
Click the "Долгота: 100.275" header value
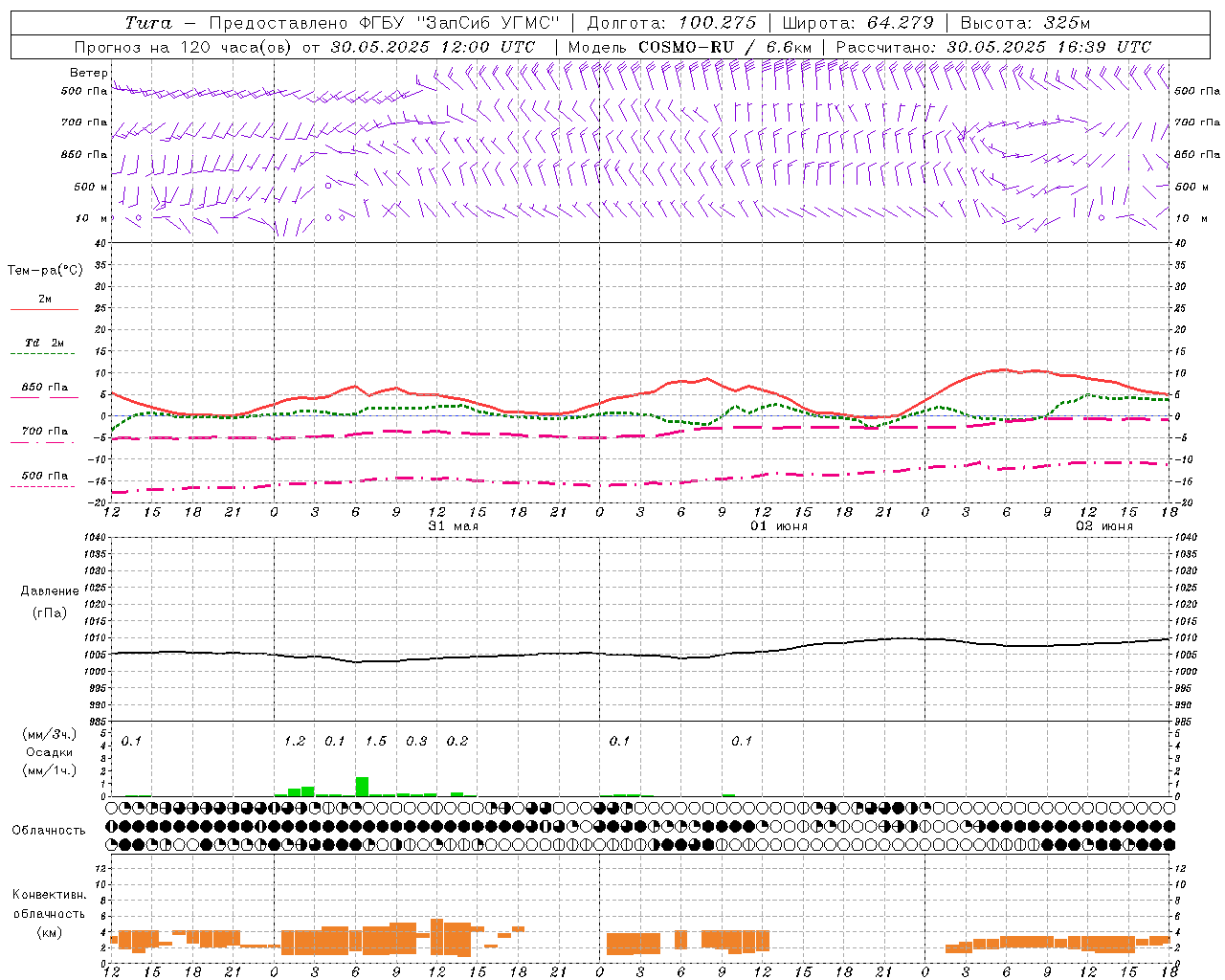coord(671,23)
